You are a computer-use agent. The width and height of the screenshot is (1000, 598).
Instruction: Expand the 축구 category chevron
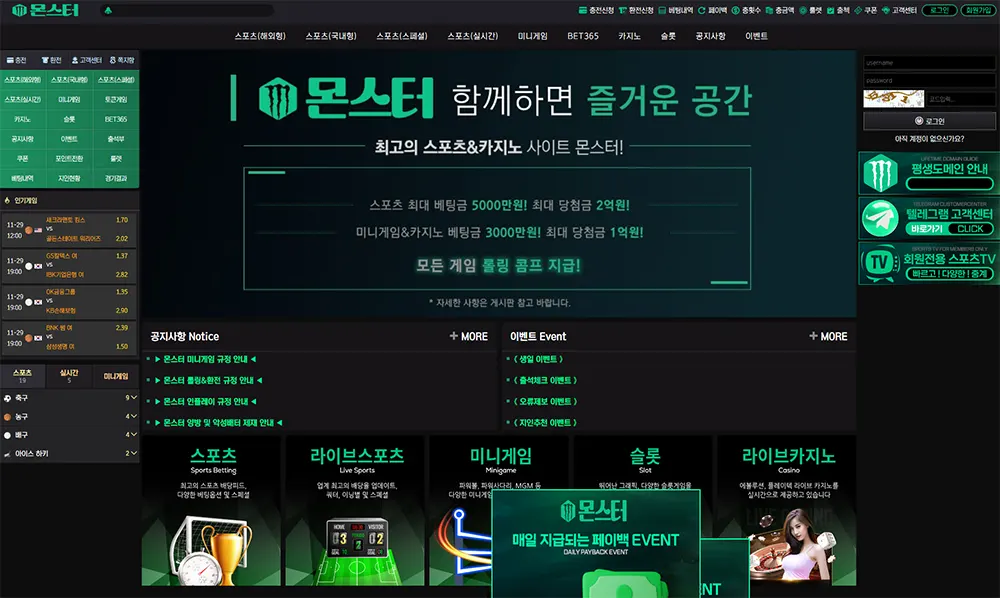tap(133, 398)
